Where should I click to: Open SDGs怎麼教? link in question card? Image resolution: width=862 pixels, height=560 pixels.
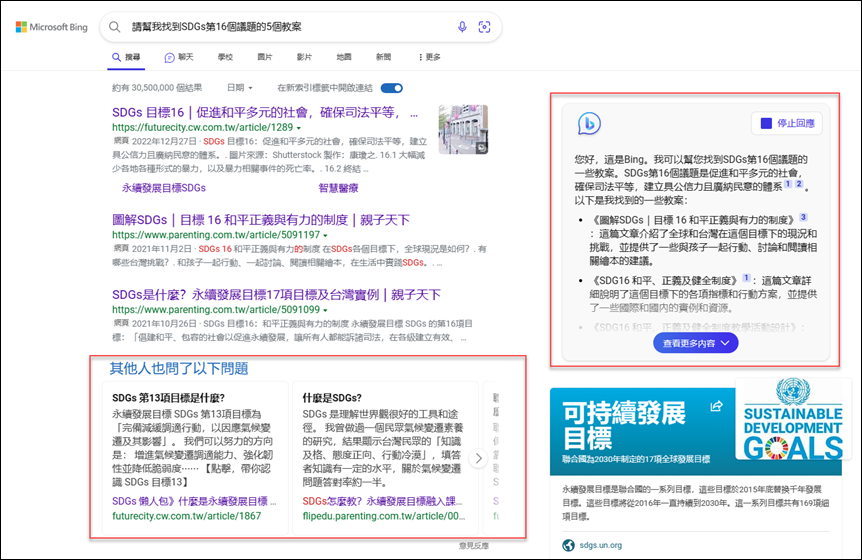(x=382, y=501)
